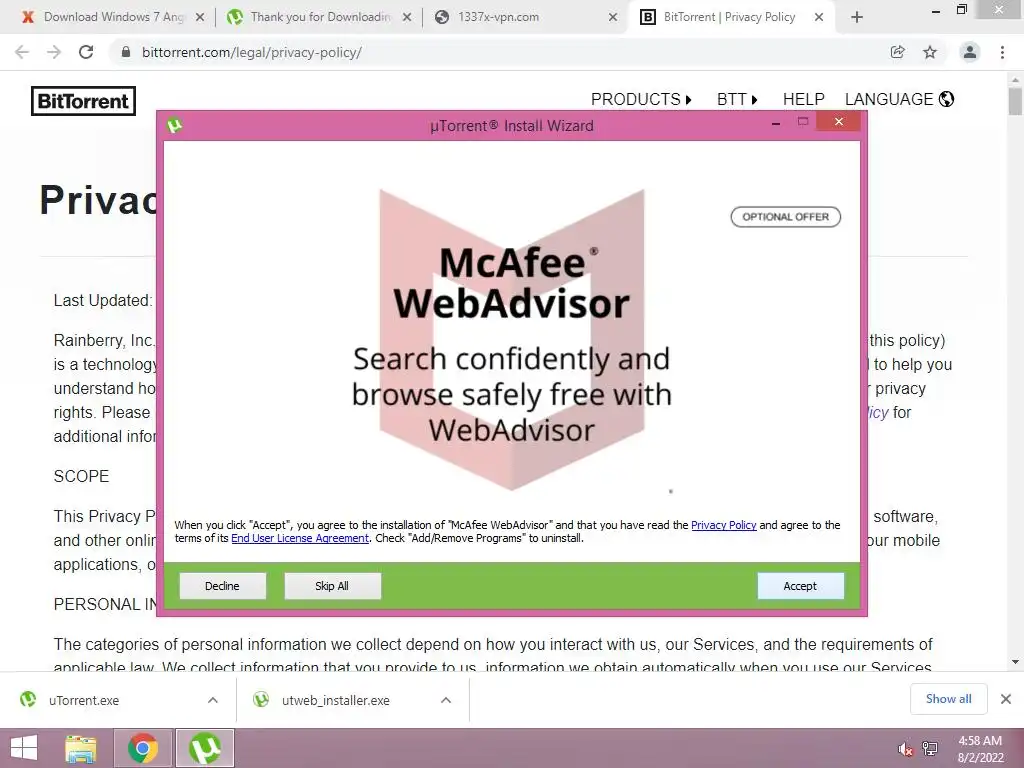
Task: Expand the BTT menu
Action: pyautogui.click(x=737, y=99)
